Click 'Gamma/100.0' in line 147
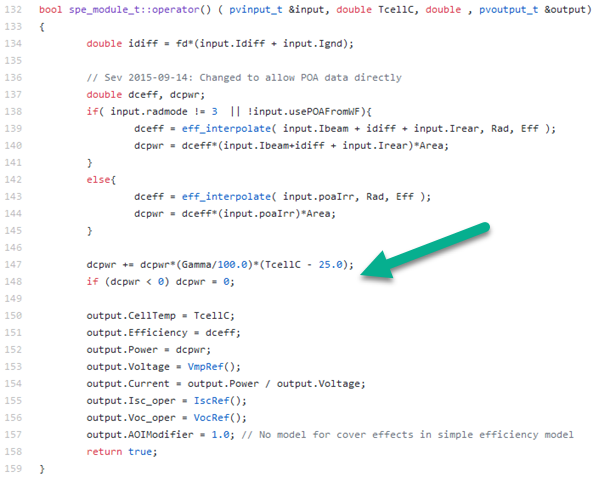 (214, 264)
